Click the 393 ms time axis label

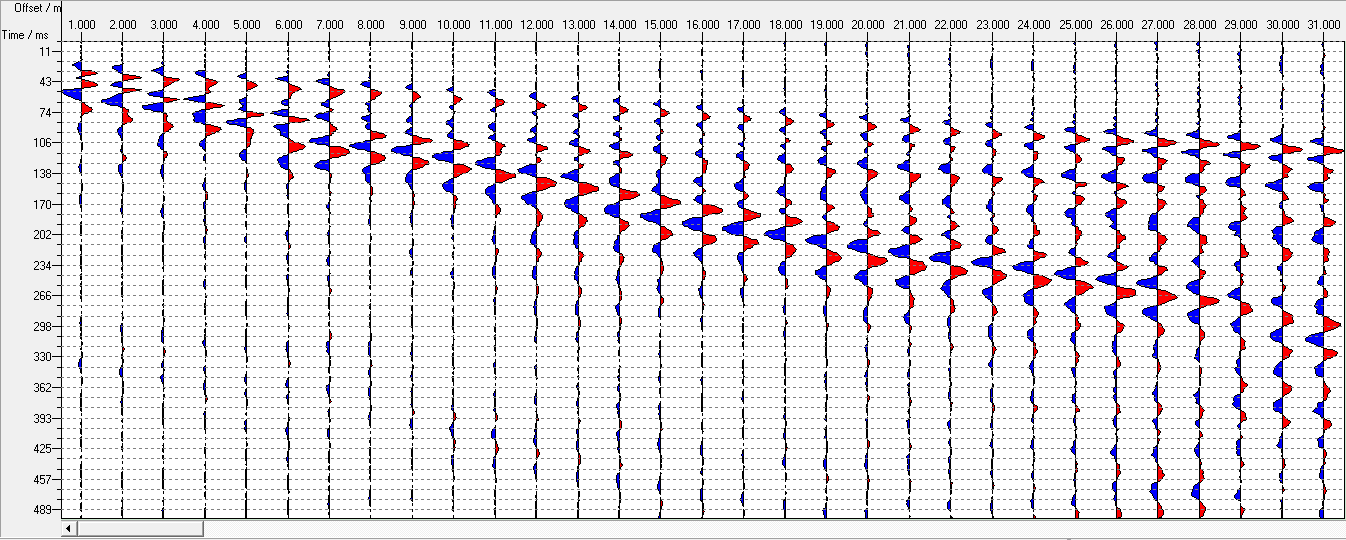coord(44,418)
